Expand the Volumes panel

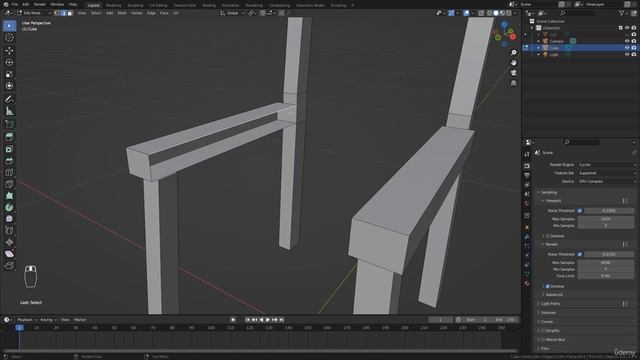pos(548,313)
